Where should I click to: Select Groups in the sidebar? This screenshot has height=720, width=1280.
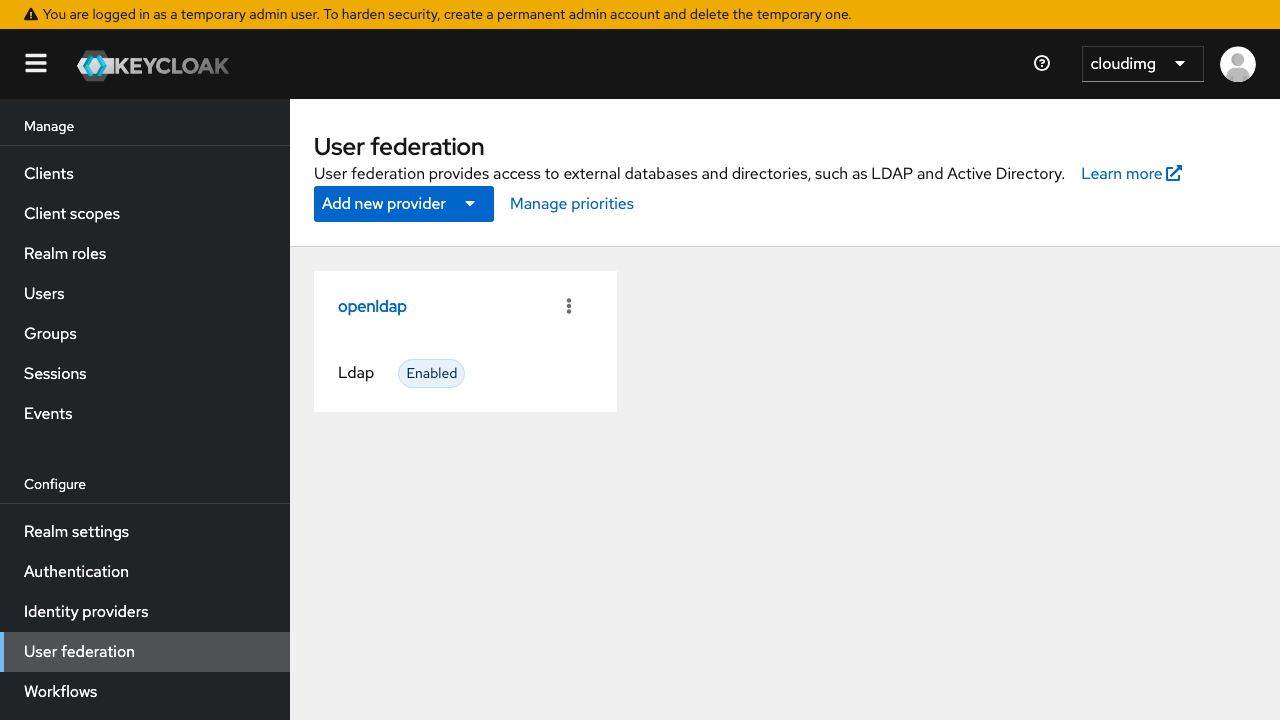click(145, 334)
